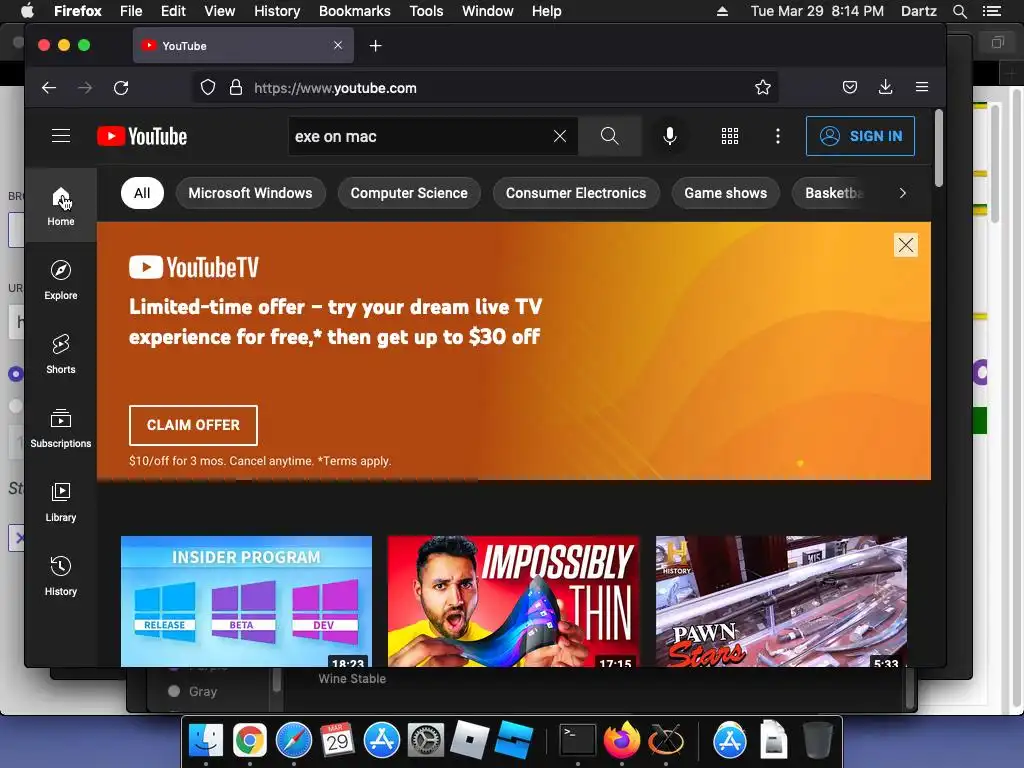Click the CLAIM OFFER button
The width and height of the screenshot is (1024, 768).
[193, 425]
